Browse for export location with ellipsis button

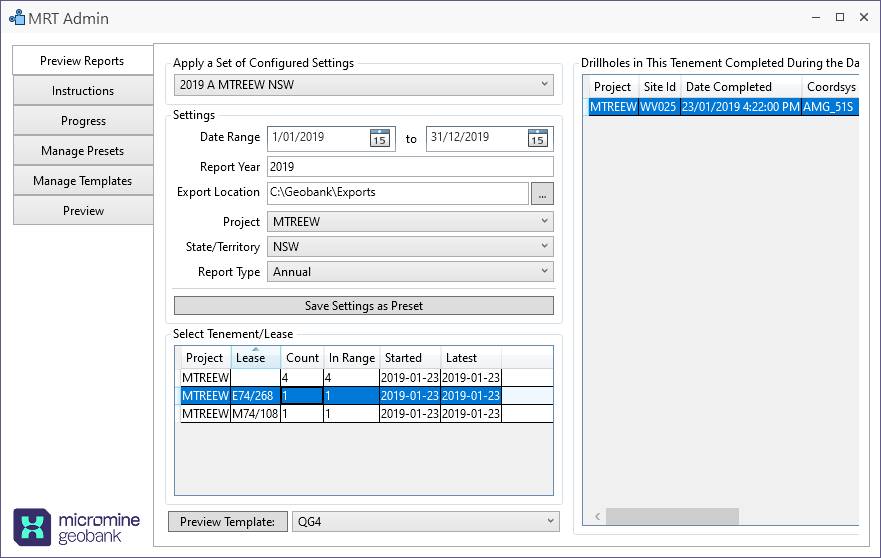(x=541, y=194)
